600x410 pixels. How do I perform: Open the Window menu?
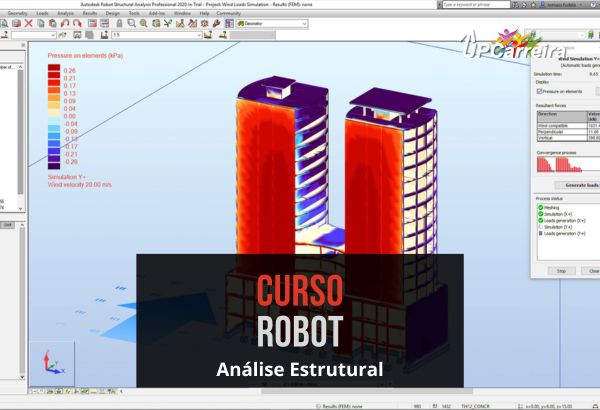(182, 13)
